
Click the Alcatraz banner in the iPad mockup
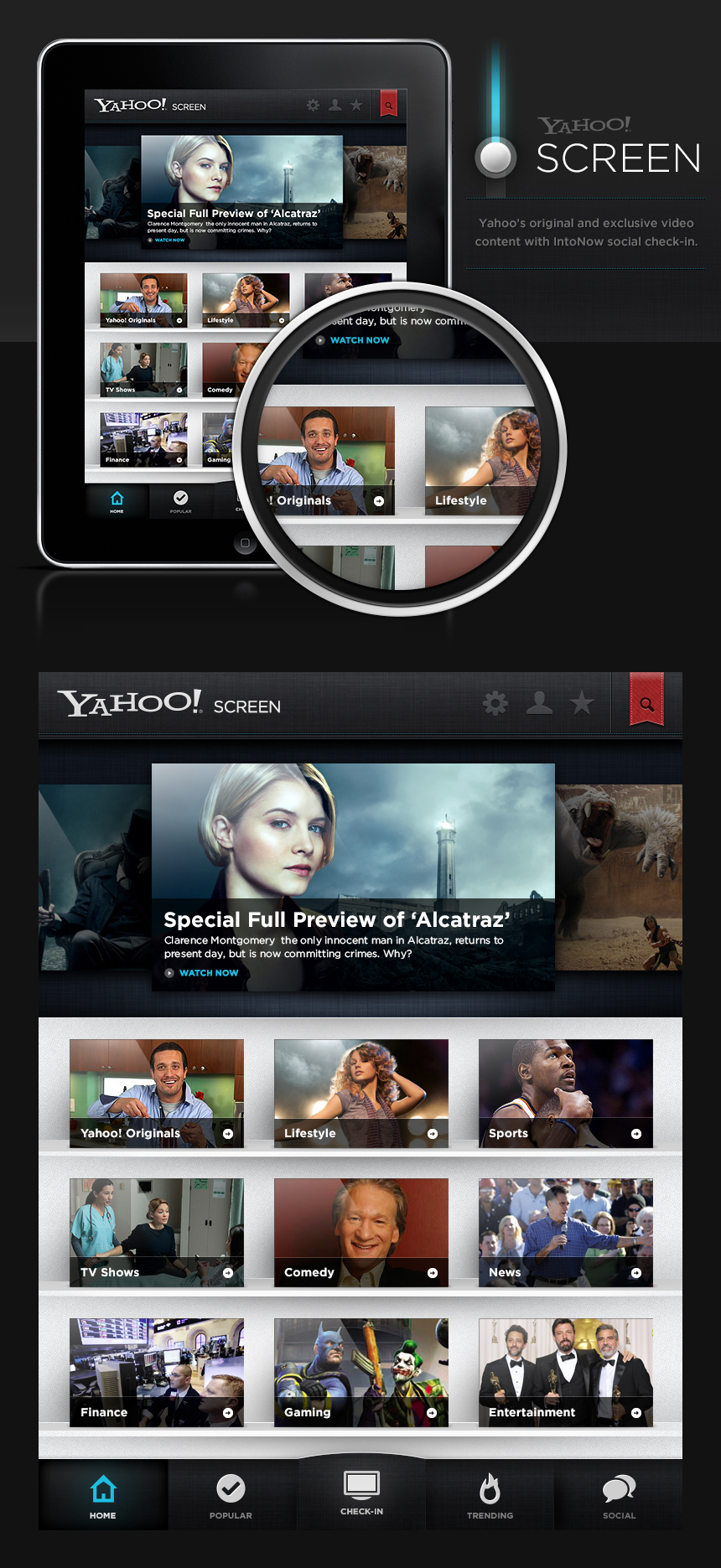pos(241,192)
